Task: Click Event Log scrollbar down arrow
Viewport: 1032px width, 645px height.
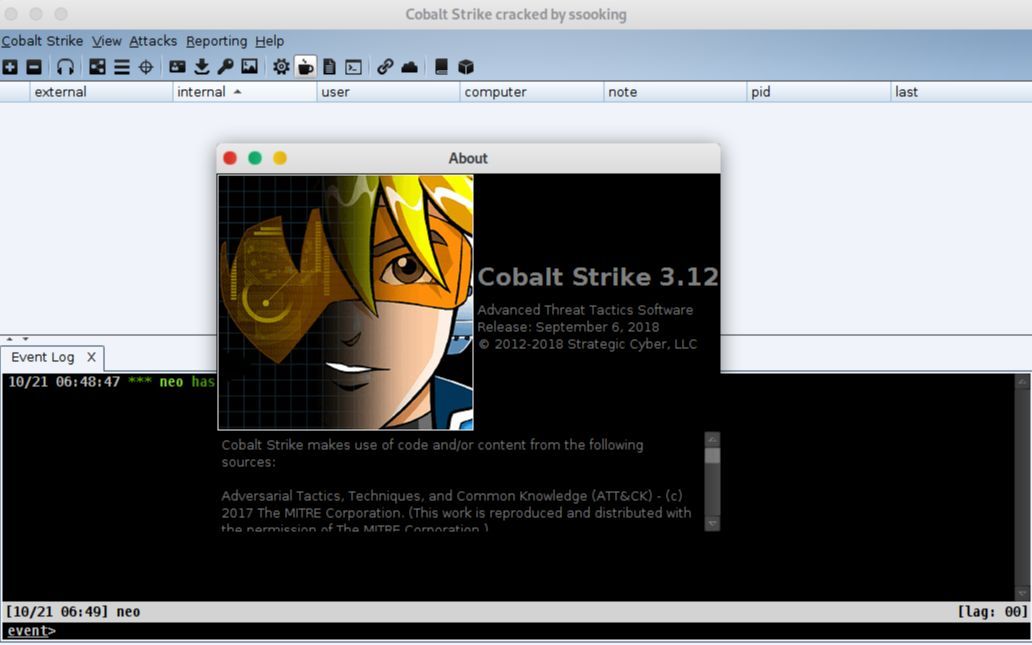Action: point(1022,593)
